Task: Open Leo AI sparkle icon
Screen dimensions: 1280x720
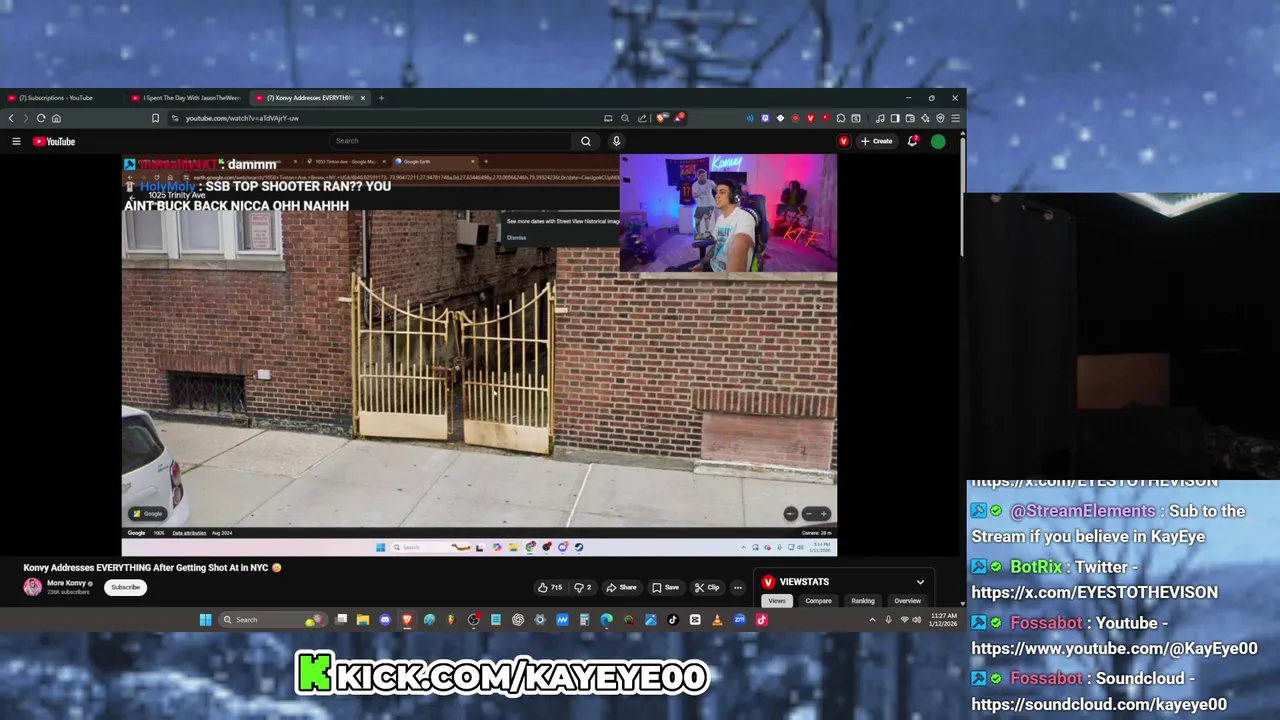Action: (x=925, y=118)
